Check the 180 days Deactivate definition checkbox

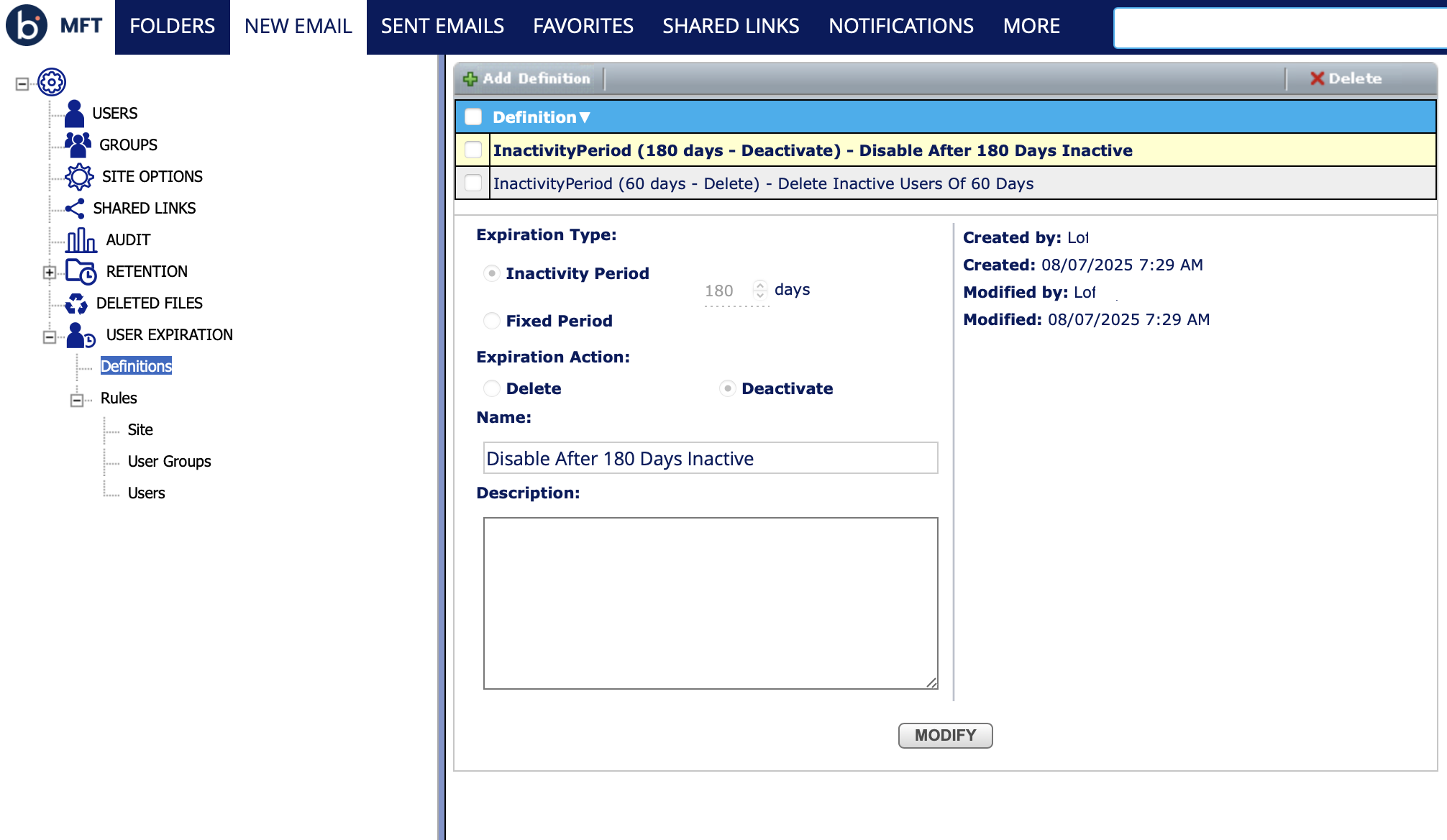pos(473,150)
